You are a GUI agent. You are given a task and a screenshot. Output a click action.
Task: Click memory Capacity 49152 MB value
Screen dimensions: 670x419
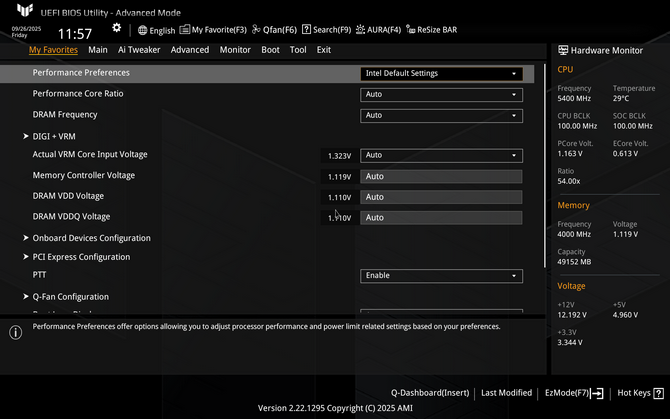pos(574,262)
